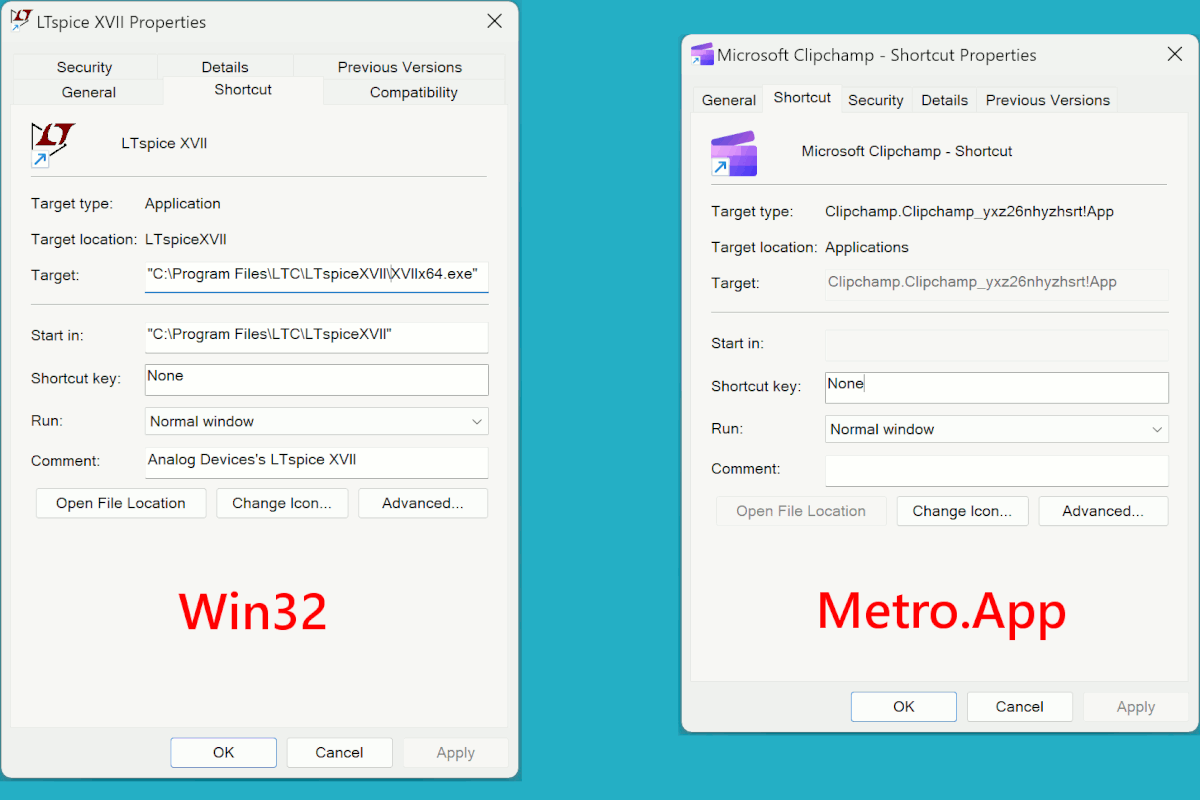
Task: Confirm with OK in Clipchamp Properties
Action: 904,706
